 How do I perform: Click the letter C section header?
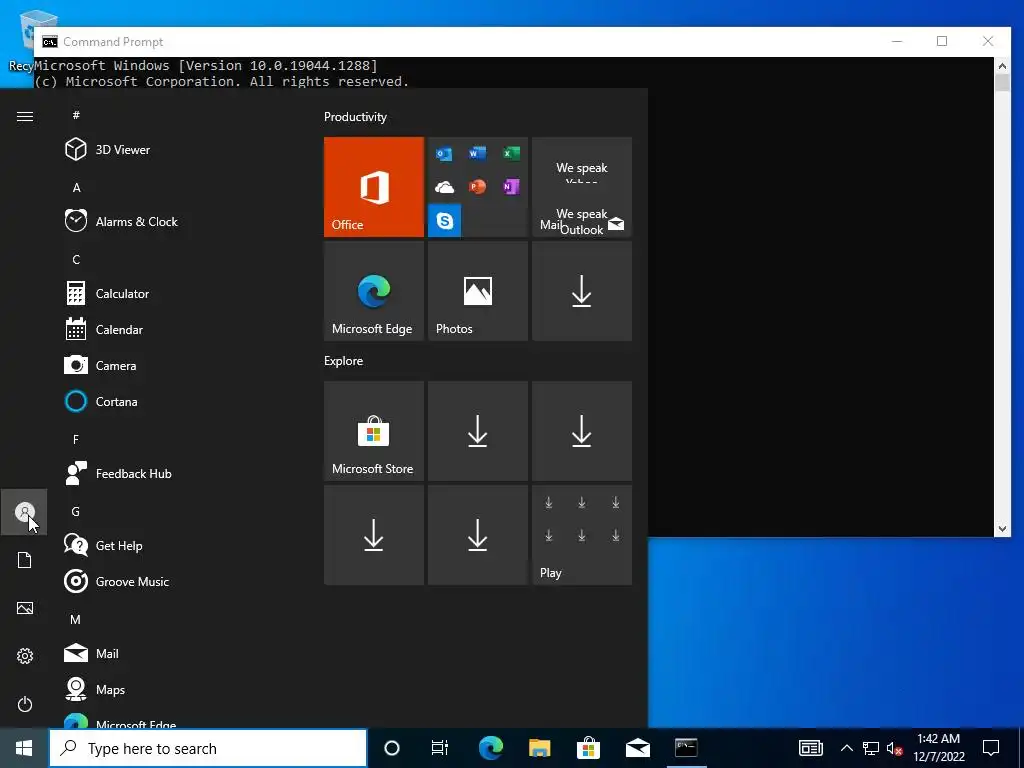pos(76,259)
